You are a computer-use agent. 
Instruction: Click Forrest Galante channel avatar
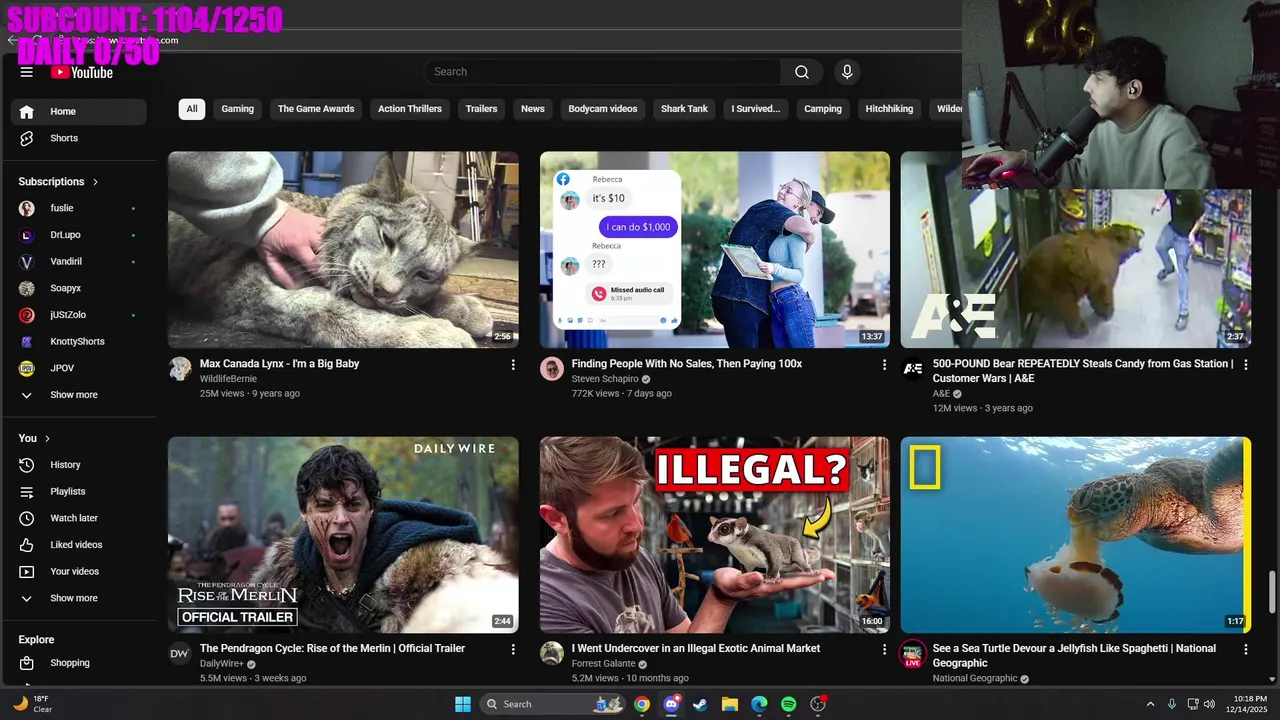[x=552, y=653]
